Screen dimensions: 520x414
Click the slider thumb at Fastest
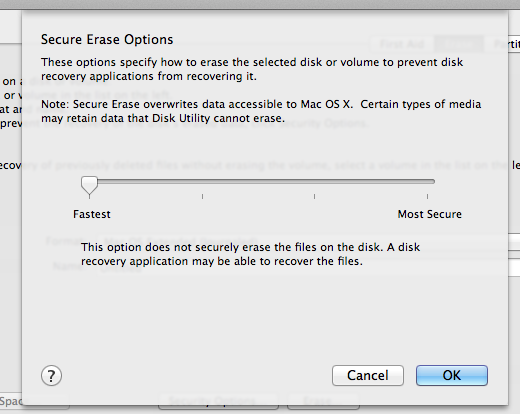pos(89,185)
